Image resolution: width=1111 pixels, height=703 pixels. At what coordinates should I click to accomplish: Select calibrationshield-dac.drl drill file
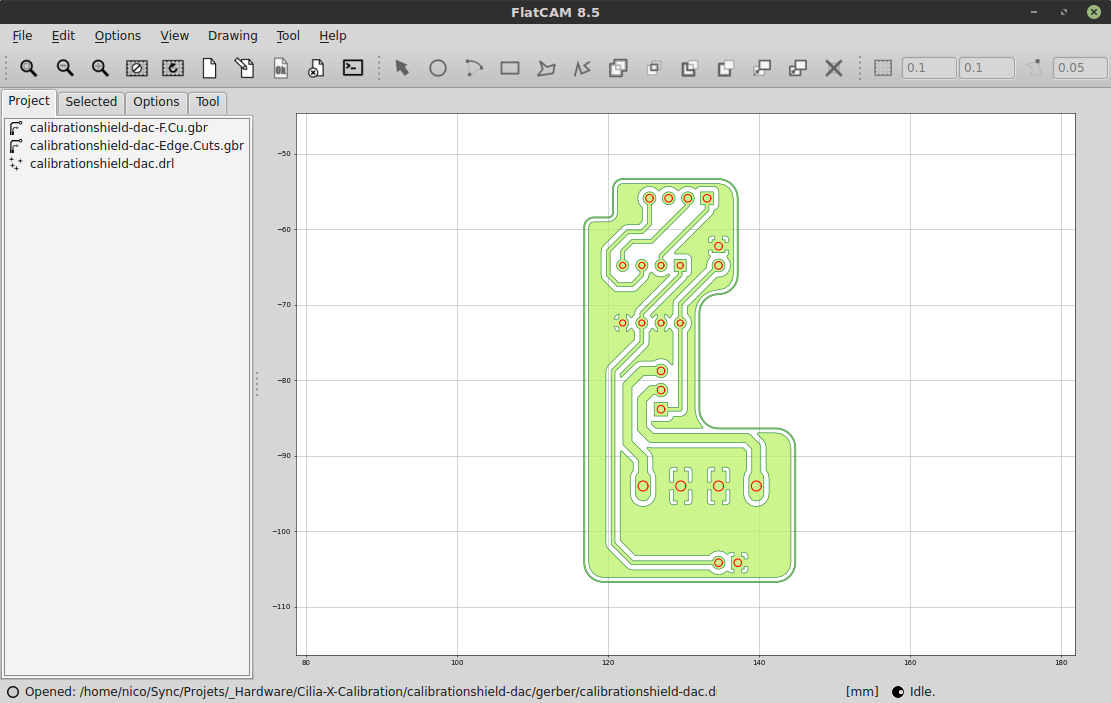102,163
